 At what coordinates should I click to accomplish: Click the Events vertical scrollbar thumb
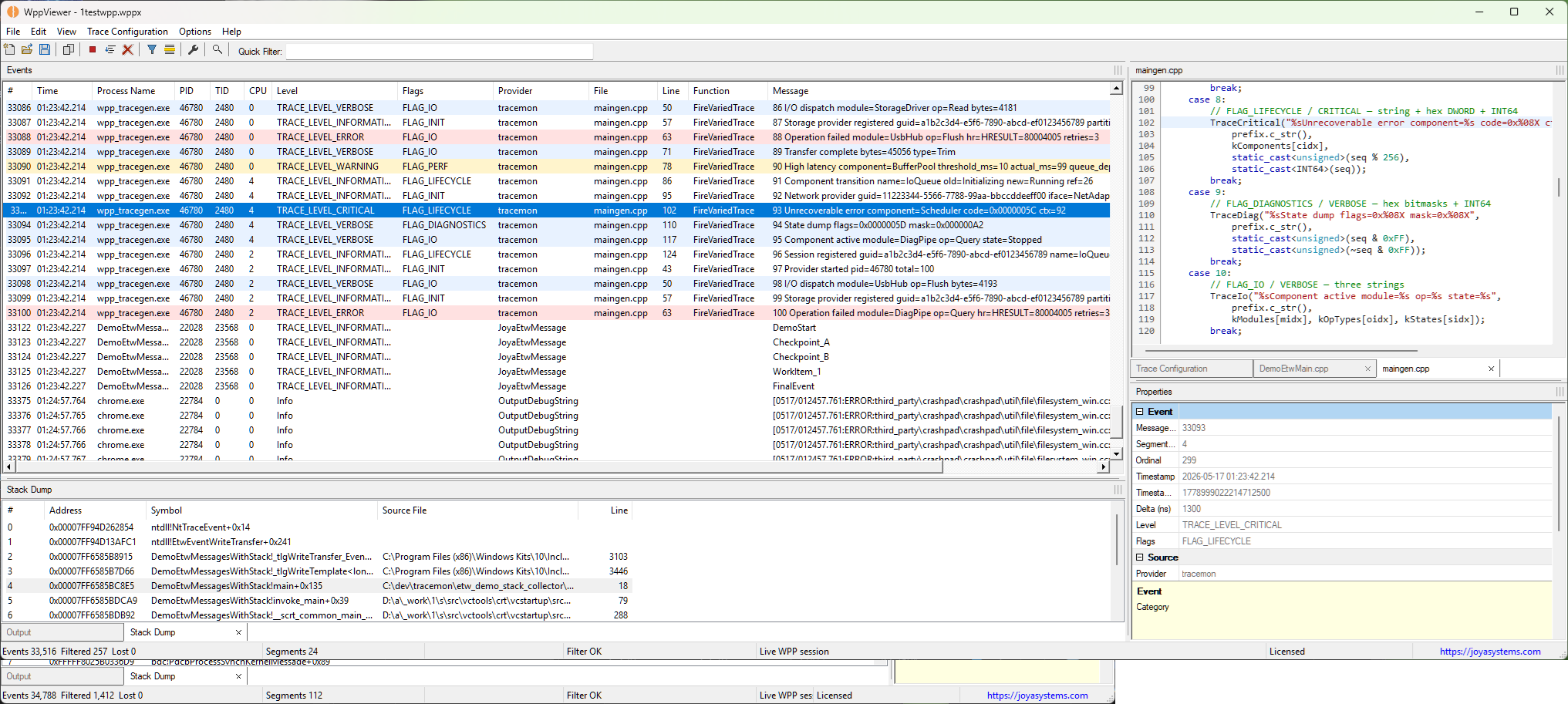(1116, 423)
